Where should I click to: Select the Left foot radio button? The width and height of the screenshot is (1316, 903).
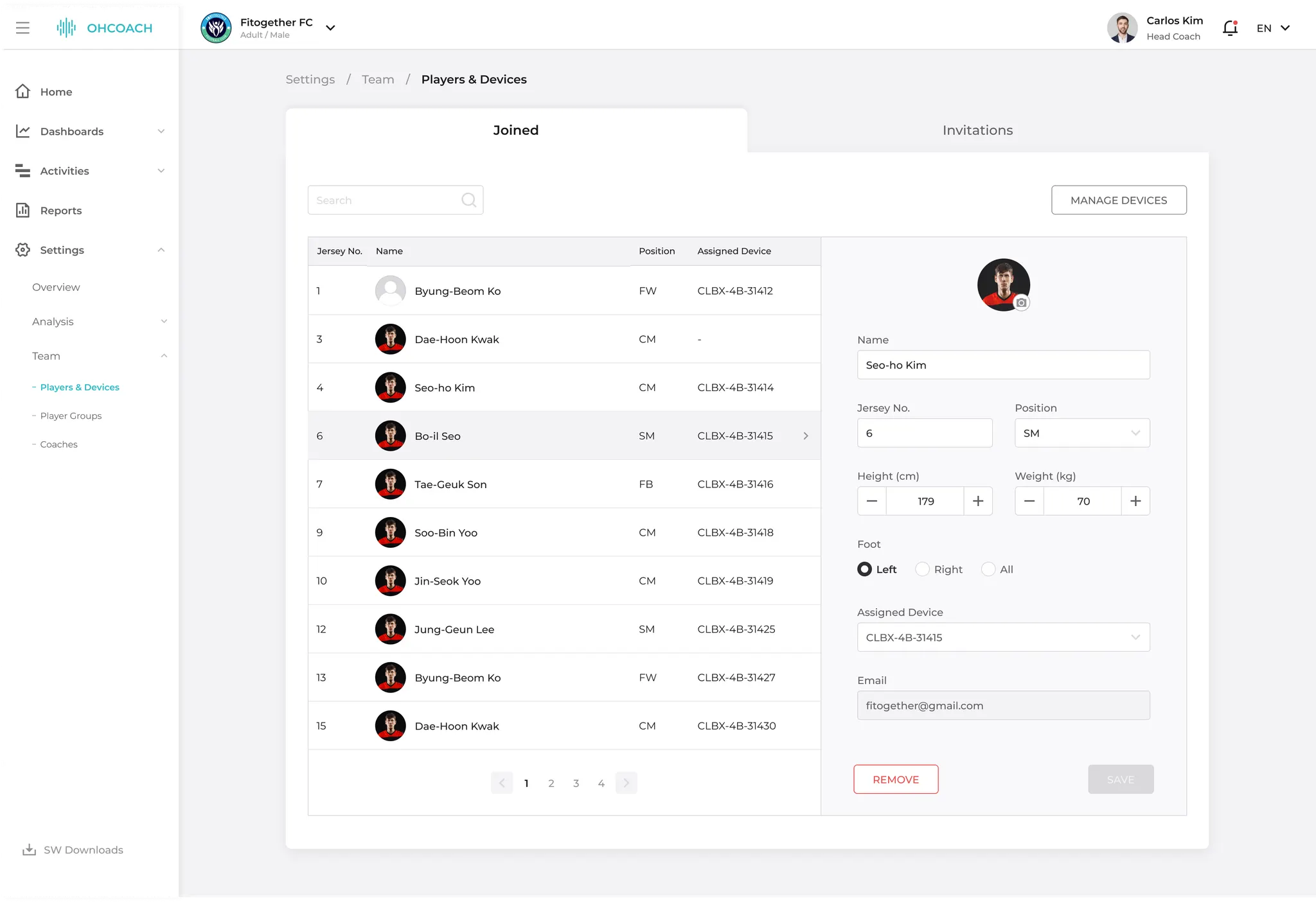point(865,569)
